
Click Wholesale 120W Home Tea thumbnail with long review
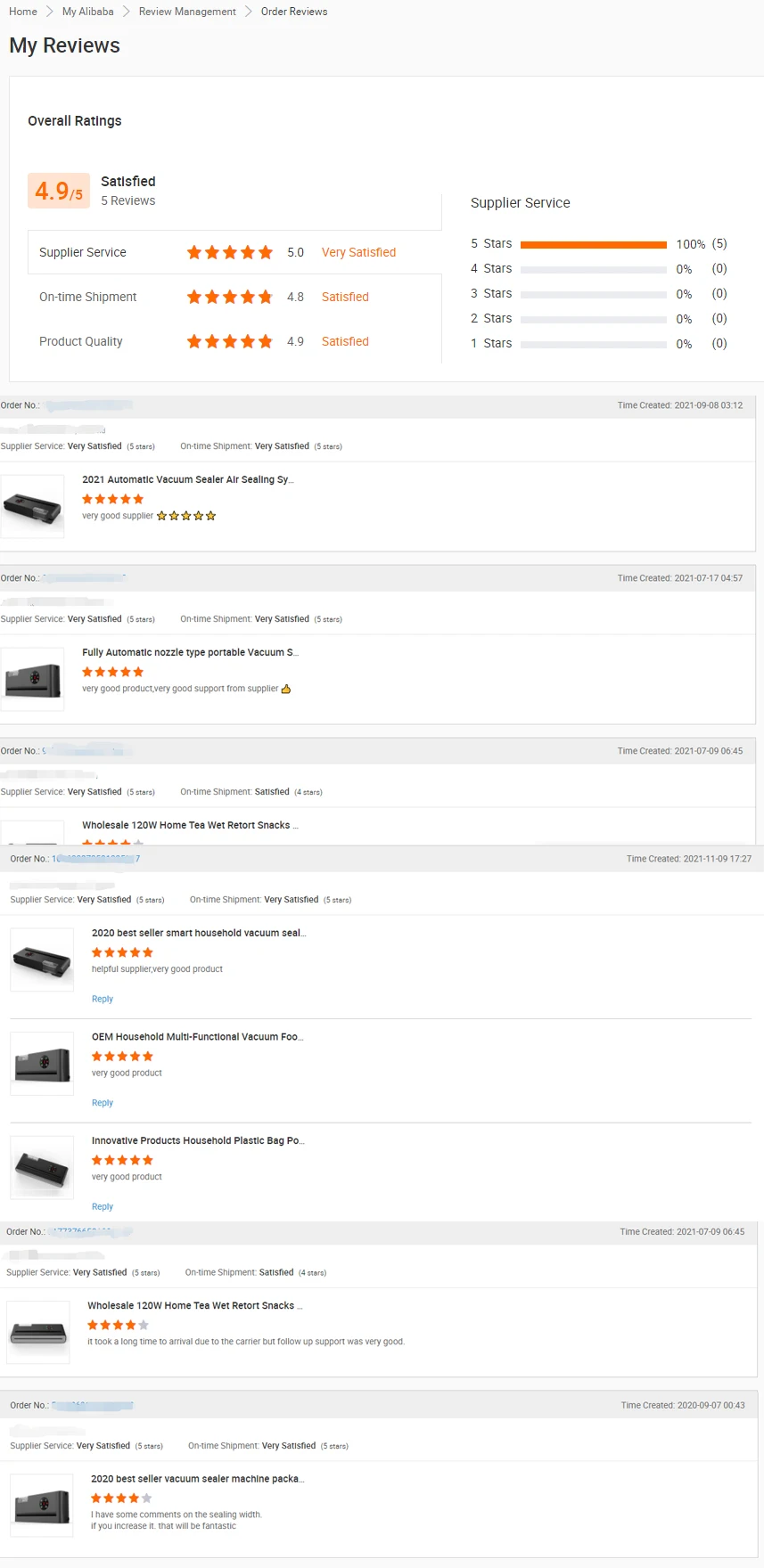click(38, 1333)
